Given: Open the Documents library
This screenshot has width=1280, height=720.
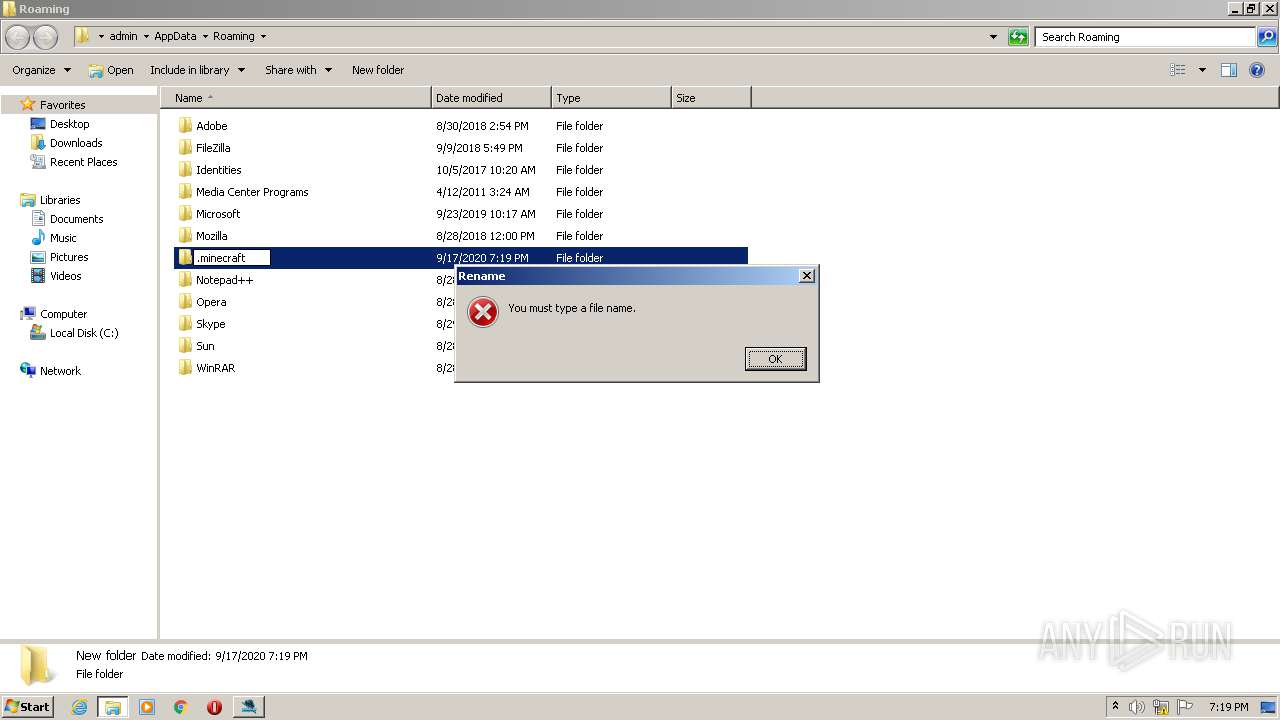Looking at the screenshot, I should pyautogui.click(x=76, y=219).
